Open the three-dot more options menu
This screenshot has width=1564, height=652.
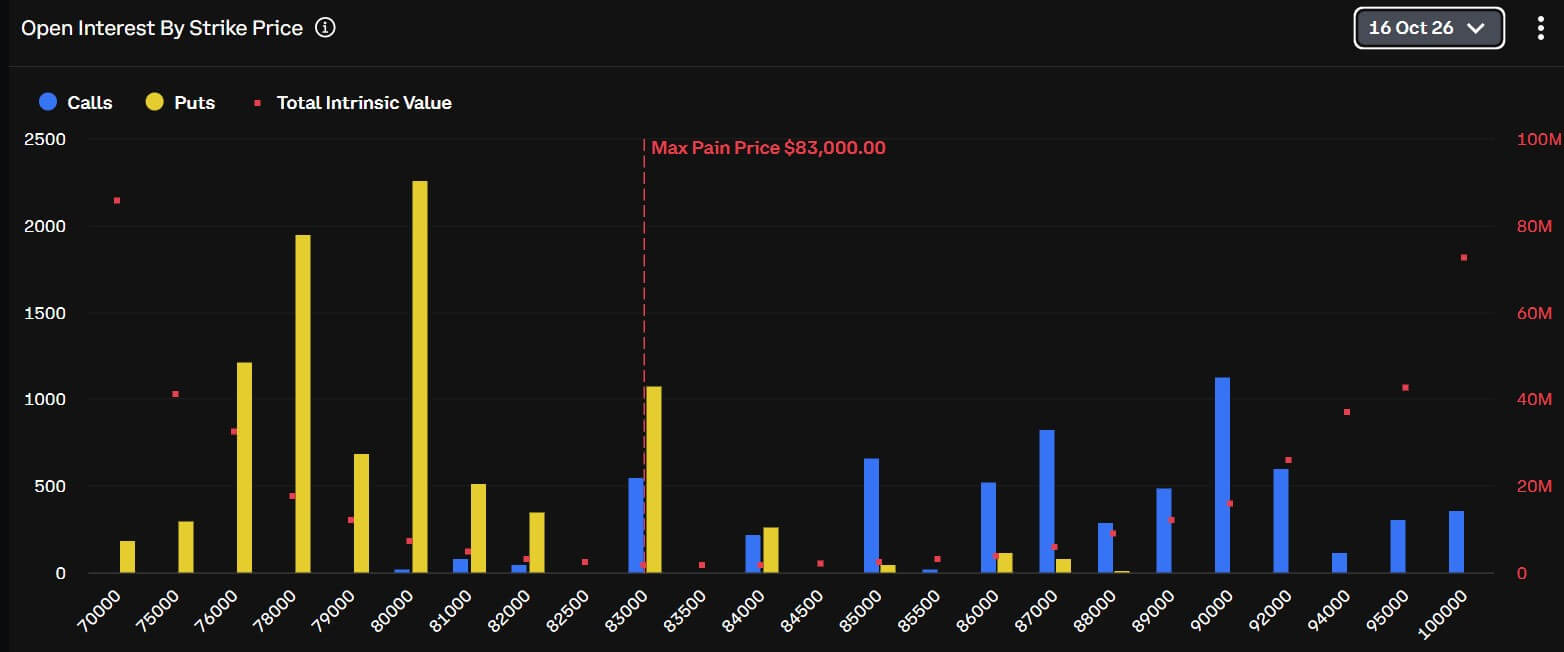pos(1540,28)
